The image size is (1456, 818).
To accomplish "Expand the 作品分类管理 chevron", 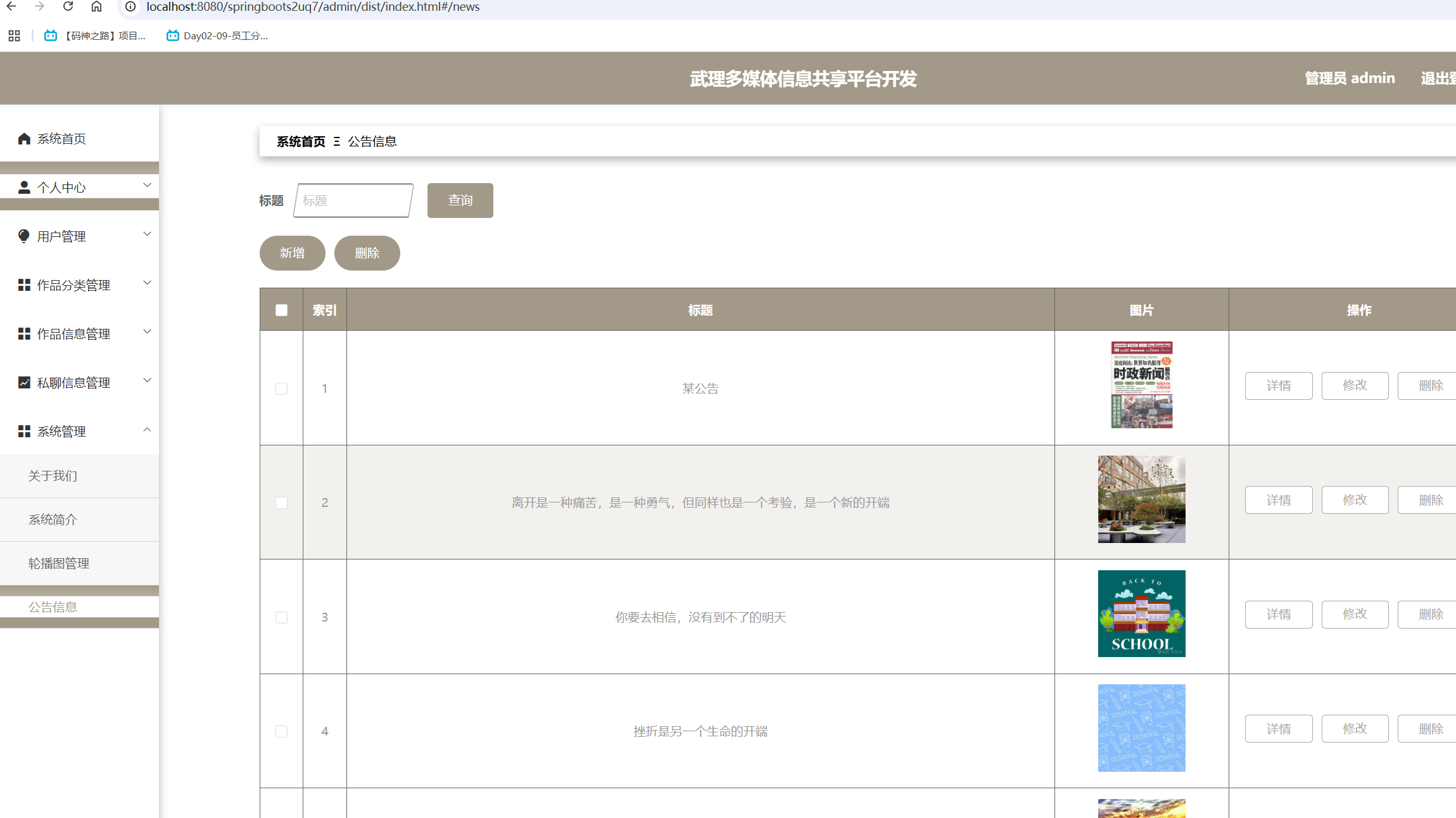I will click(147, 283).
